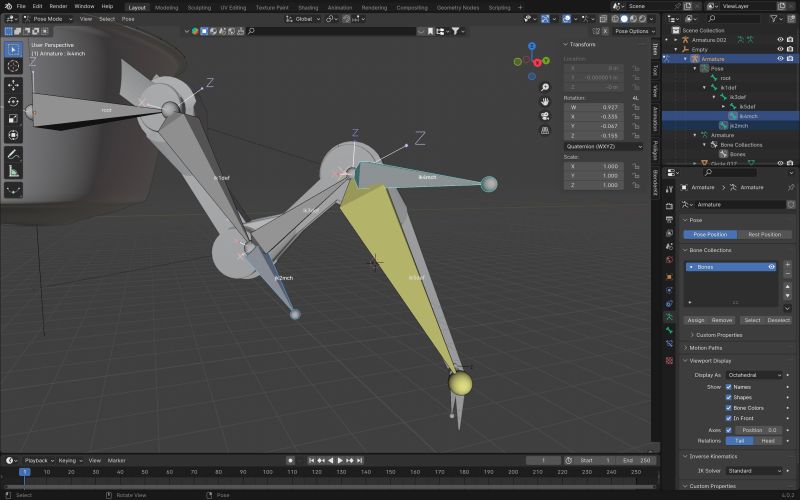Image resolution: width=800 pixels, height=500 pixels.
Task: Choose the Move tool
Action: pos(13,85)
